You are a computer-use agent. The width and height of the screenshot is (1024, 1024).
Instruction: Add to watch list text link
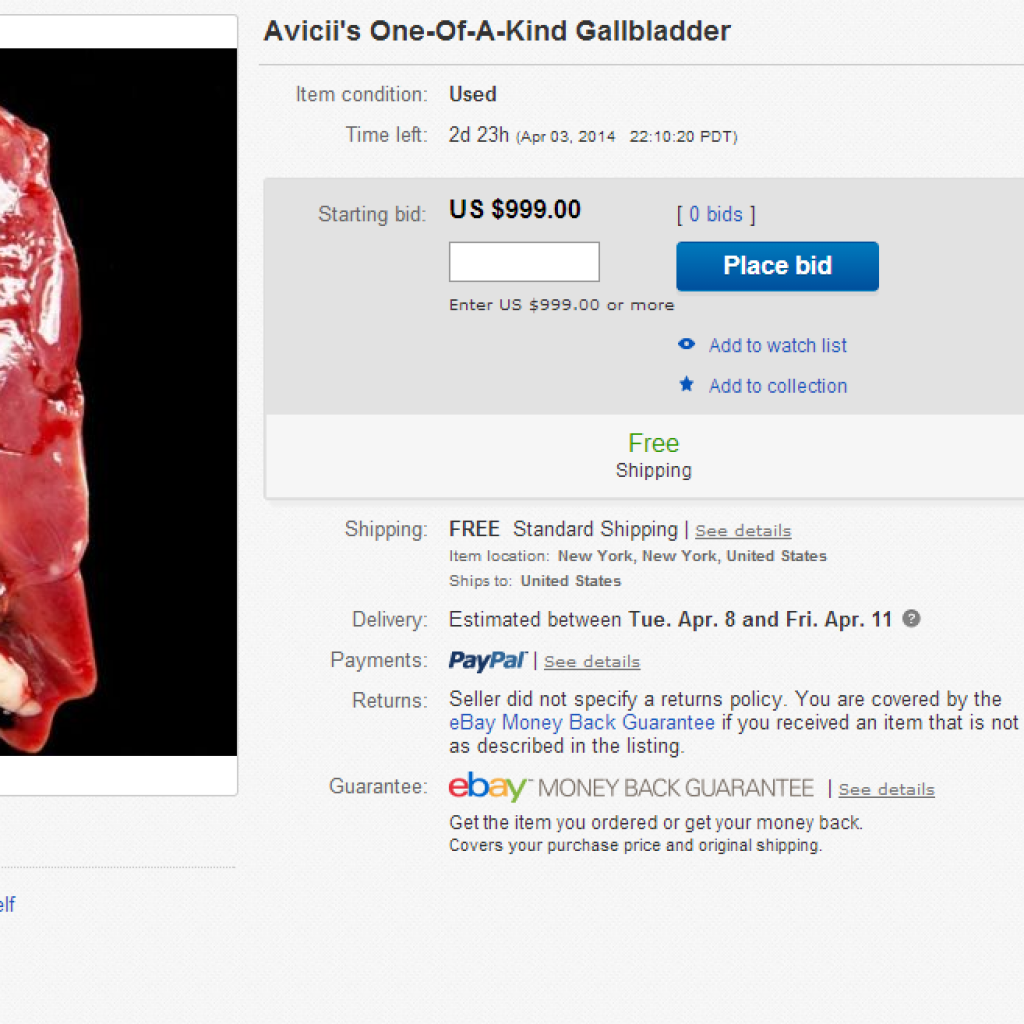coord(778,346)
